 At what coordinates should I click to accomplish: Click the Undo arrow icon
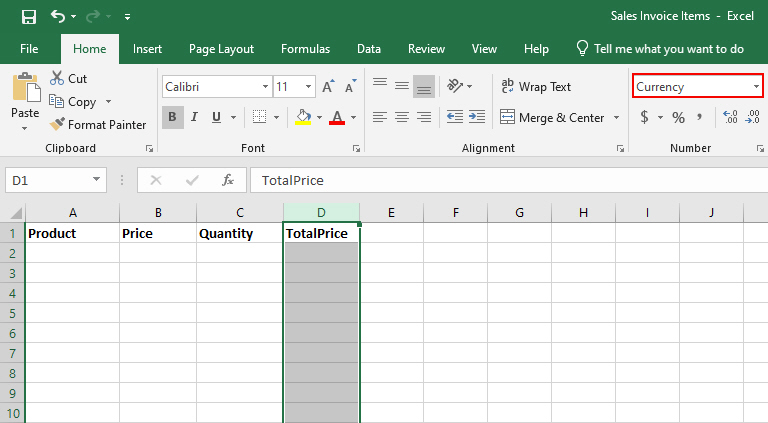coord(57,17)
